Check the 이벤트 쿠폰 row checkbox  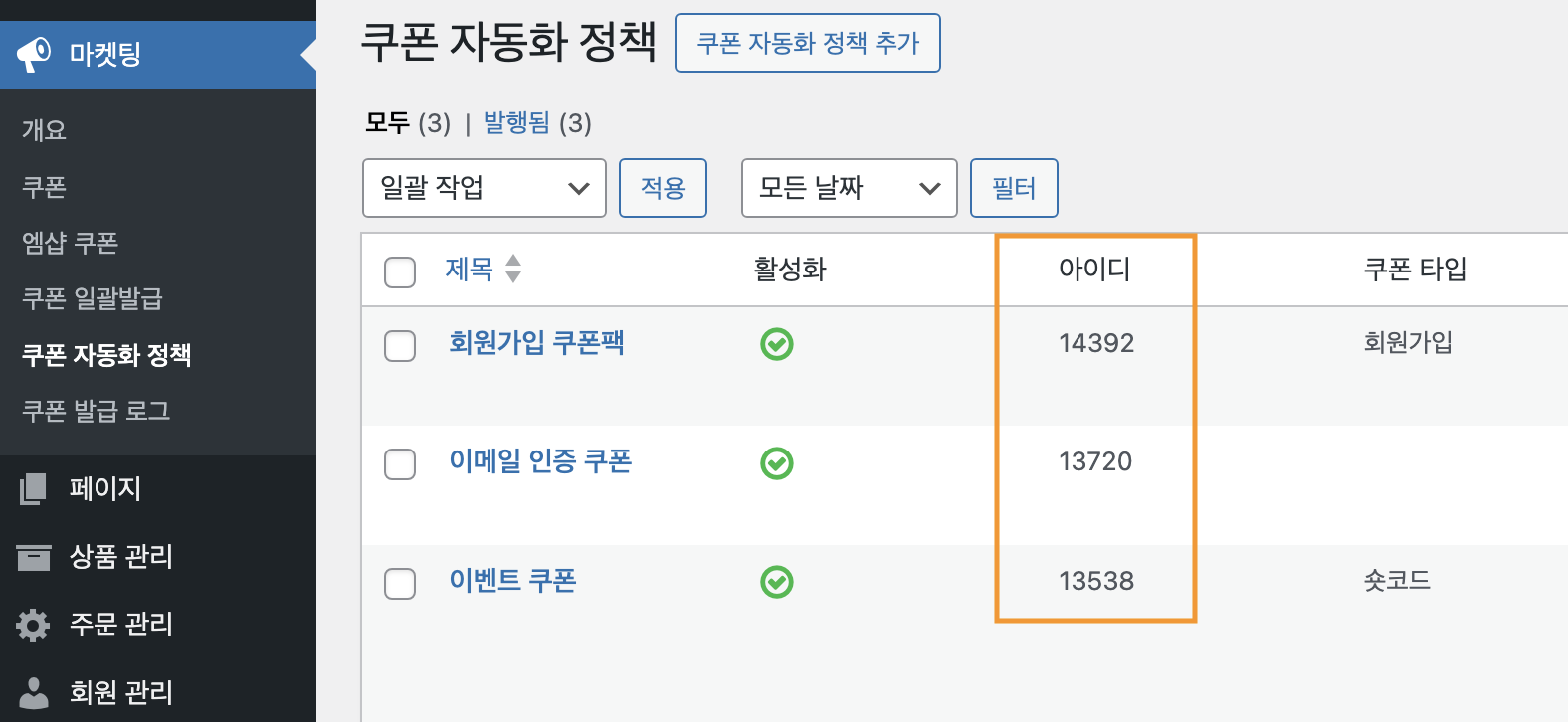(400, 583)
